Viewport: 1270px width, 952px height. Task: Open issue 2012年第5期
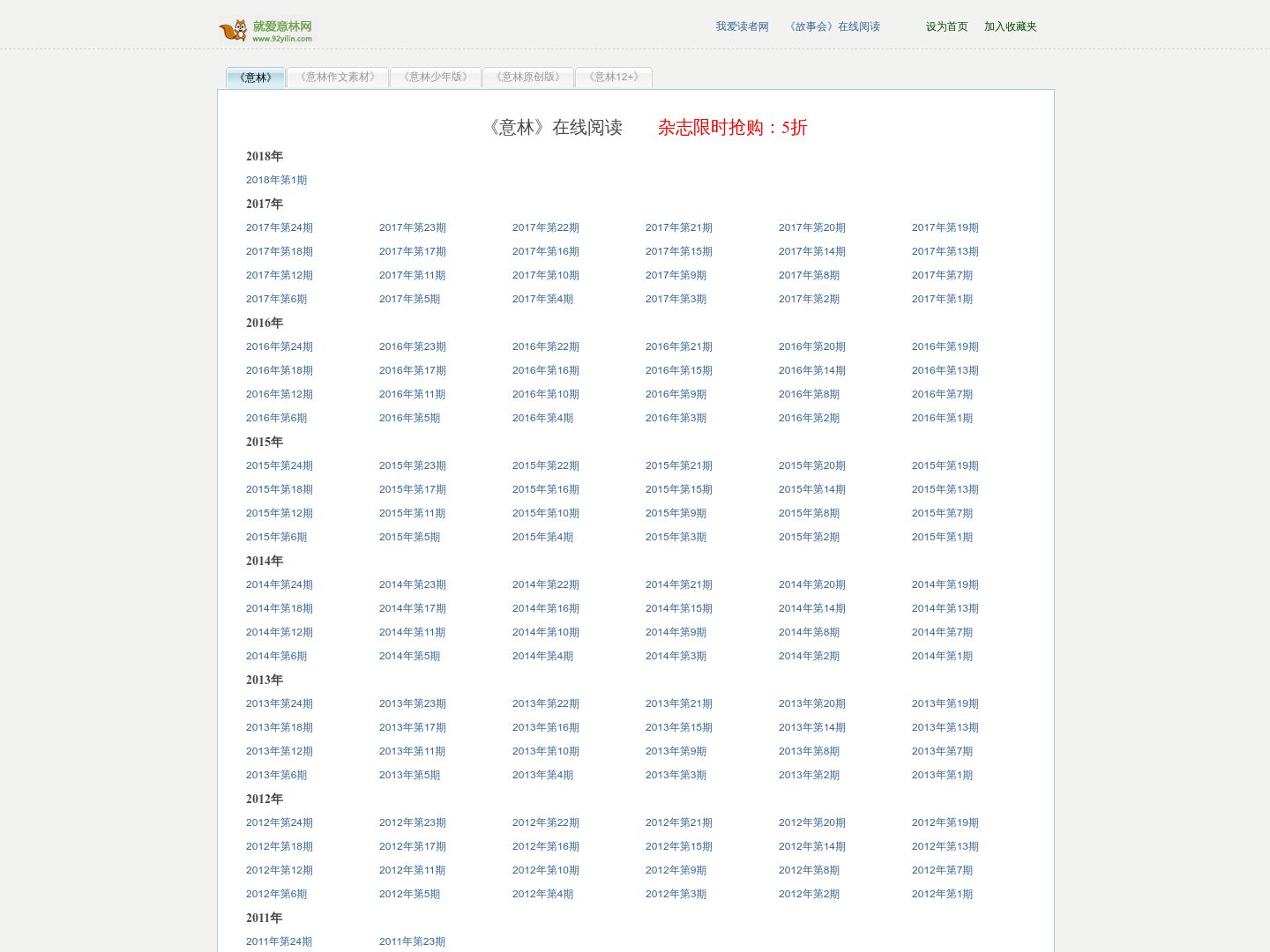pos(409,894)
